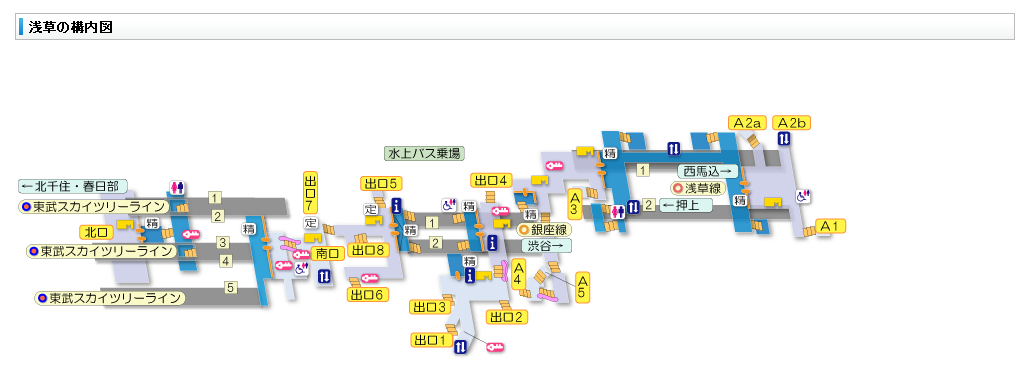This screenshot has height=379, width=1026.
Task: Select the coin locker icon below 出口4
Action: tap(501, 211)
